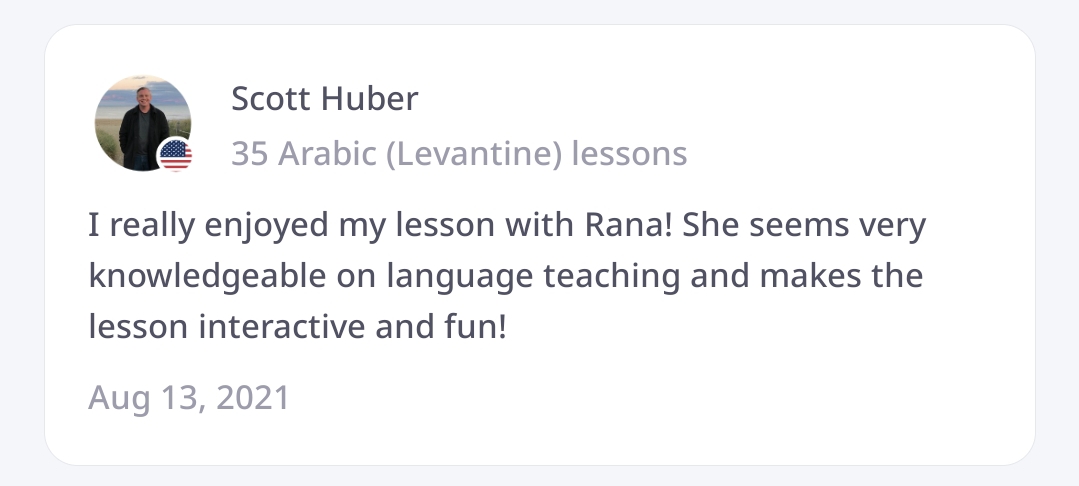
Task: Click the number "35" in lesson count
Action: point(250,154)
